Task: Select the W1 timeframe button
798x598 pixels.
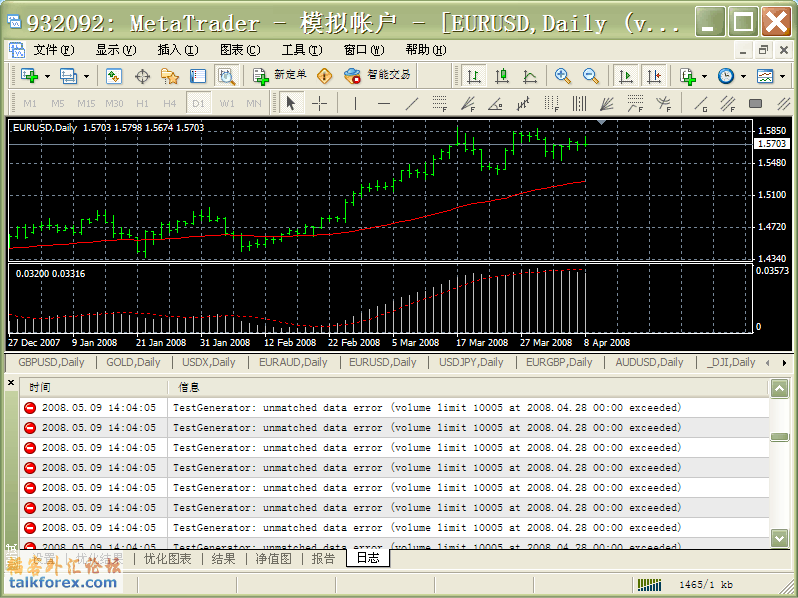Action: pyautogui.click(x=227, y=104)
